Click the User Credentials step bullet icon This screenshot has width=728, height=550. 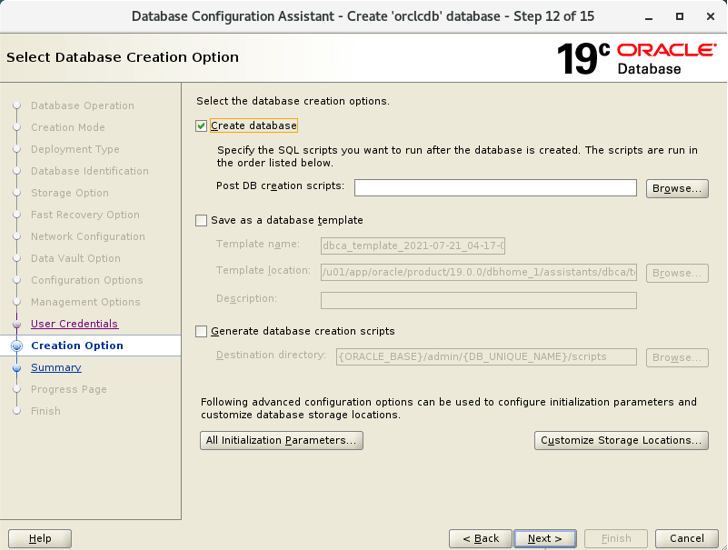pyautogui.click(x=17, y=324)
